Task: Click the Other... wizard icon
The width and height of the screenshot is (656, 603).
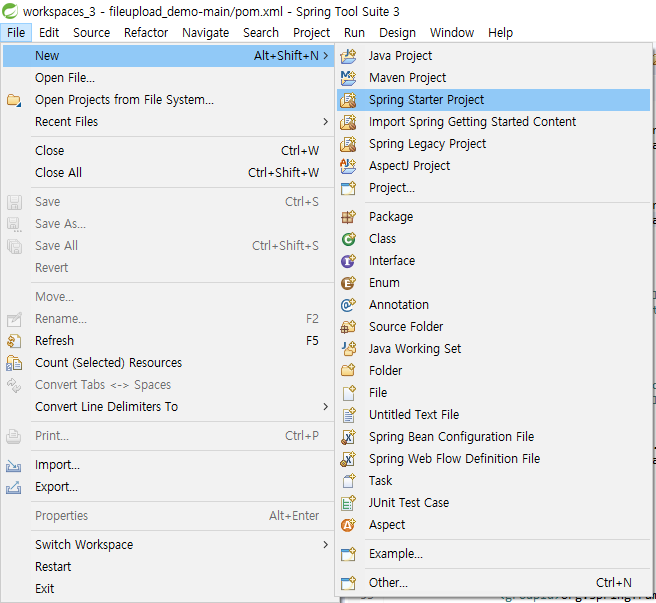Action: (x=348, y=583)
